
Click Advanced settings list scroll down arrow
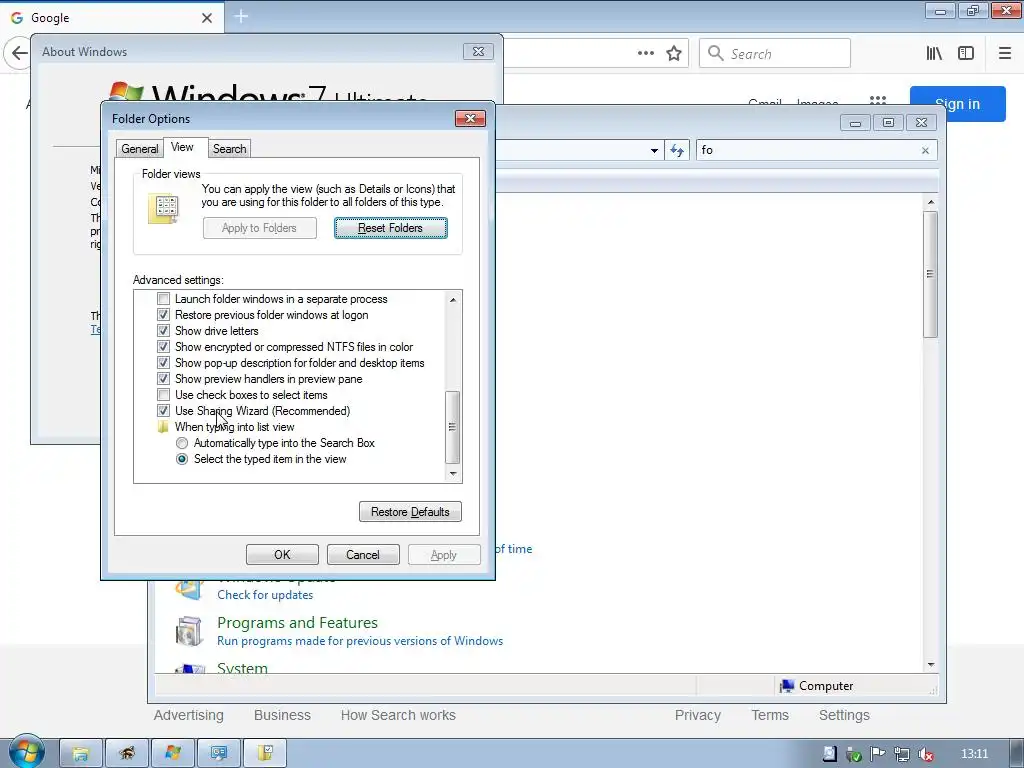[x=453, y=474]
